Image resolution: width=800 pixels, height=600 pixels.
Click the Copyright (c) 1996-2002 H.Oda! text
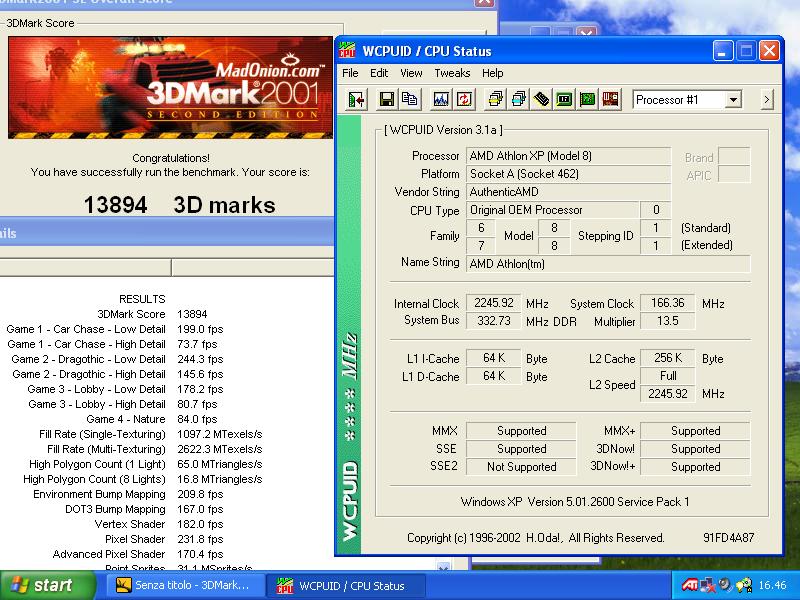click(x=536, y=538)
